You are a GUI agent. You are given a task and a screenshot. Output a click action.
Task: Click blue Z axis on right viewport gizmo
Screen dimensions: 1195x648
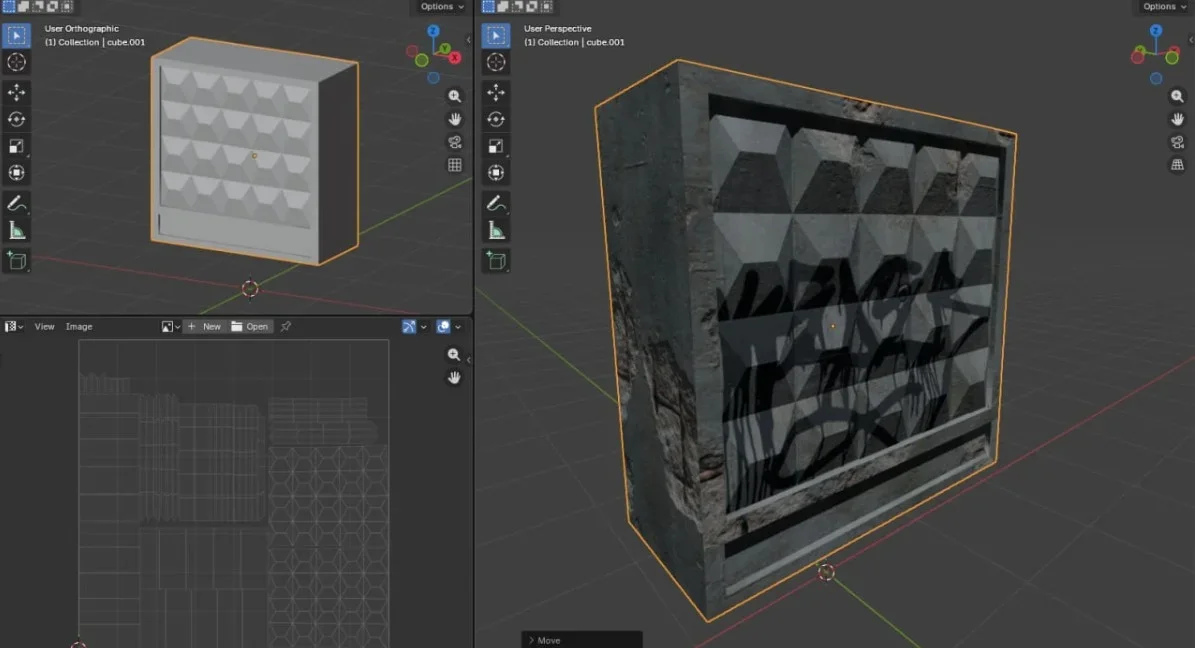pos(1156,31)
